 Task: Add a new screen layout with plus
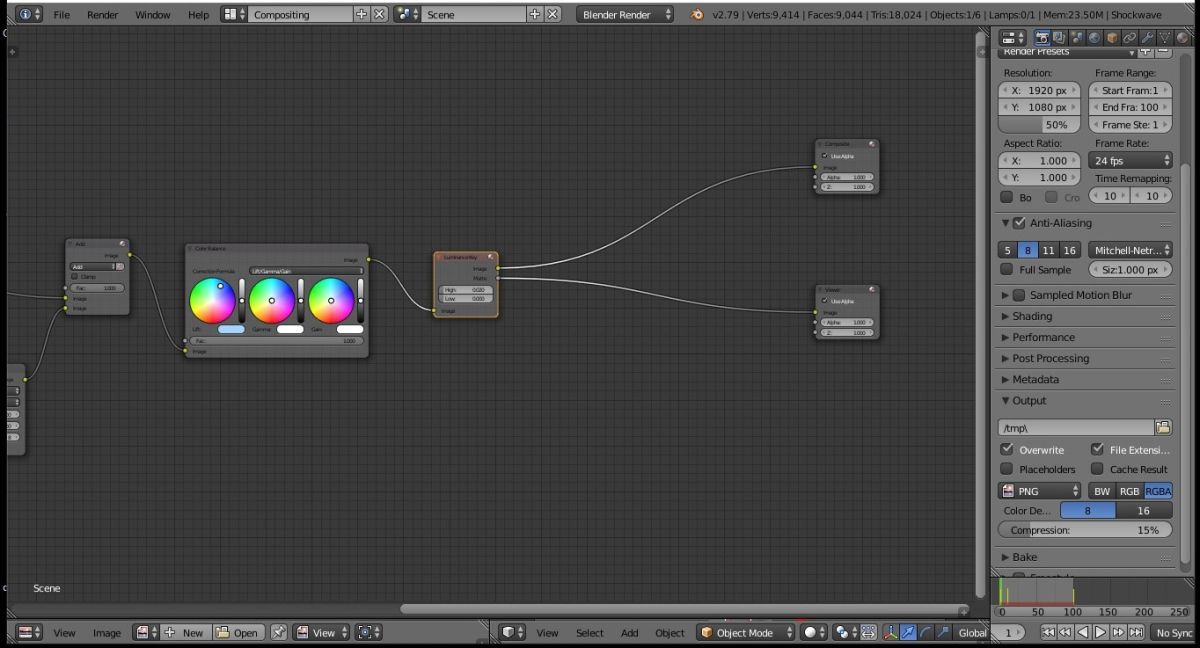tap(361, 14)
